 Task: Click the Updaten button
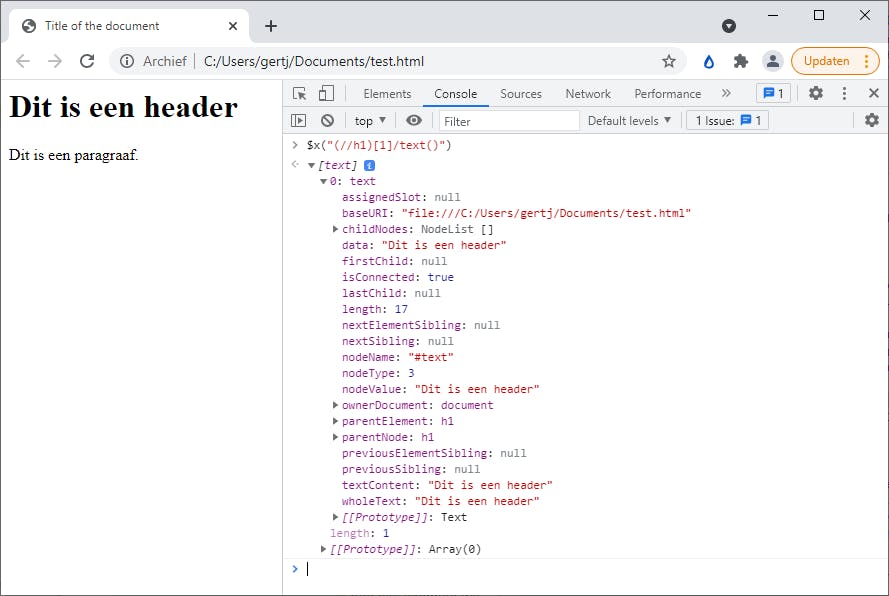coord(826,61)
